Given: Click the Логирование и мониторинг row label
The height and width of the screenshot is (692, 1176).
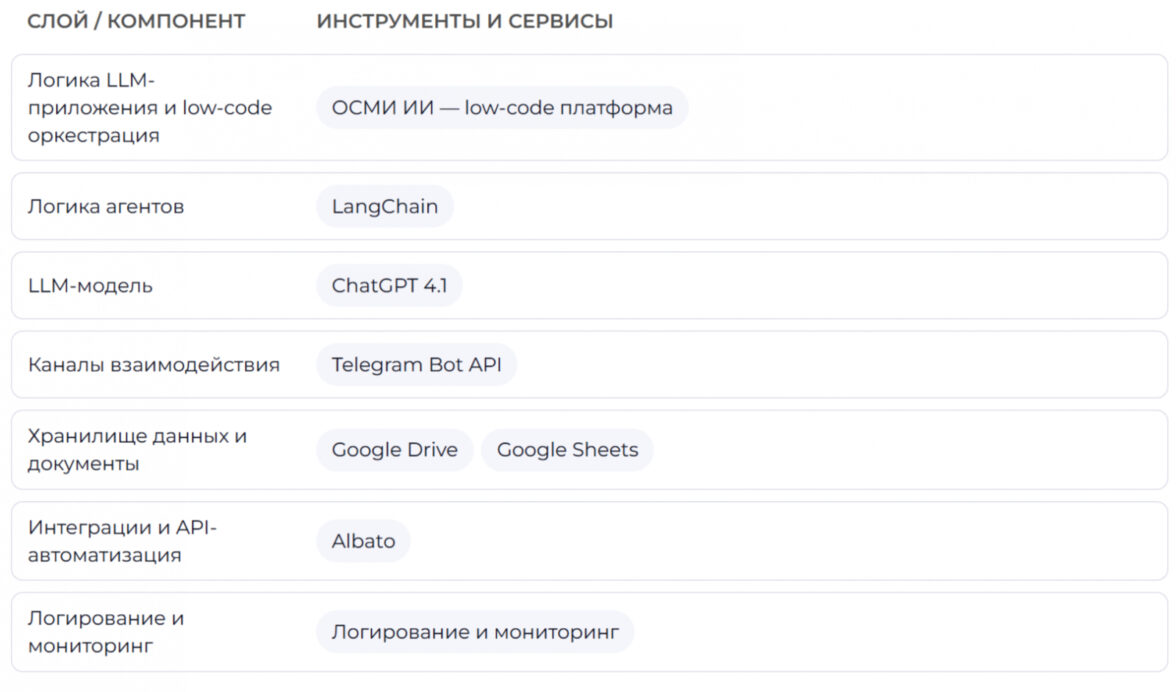Looking at the screenshot, I should [106, 632].
